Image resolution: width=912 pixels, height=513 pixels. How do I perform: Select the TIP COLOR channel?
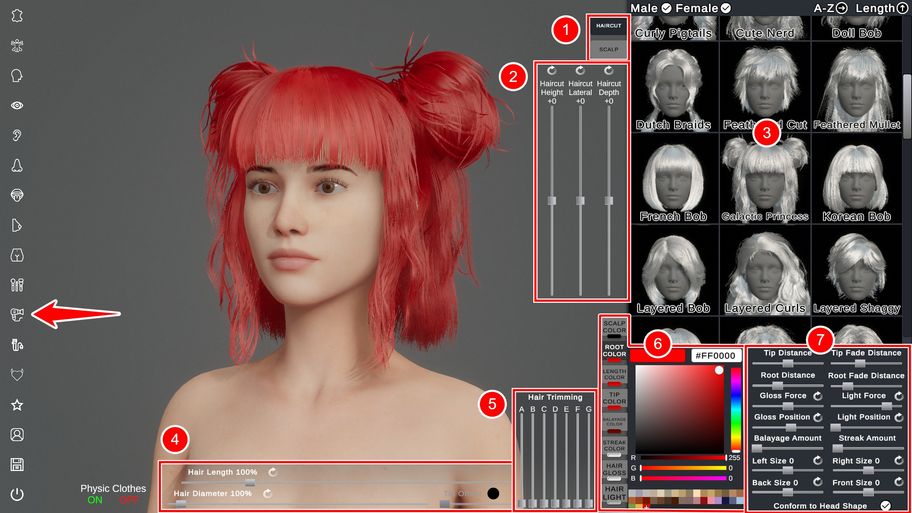point(614,400)
